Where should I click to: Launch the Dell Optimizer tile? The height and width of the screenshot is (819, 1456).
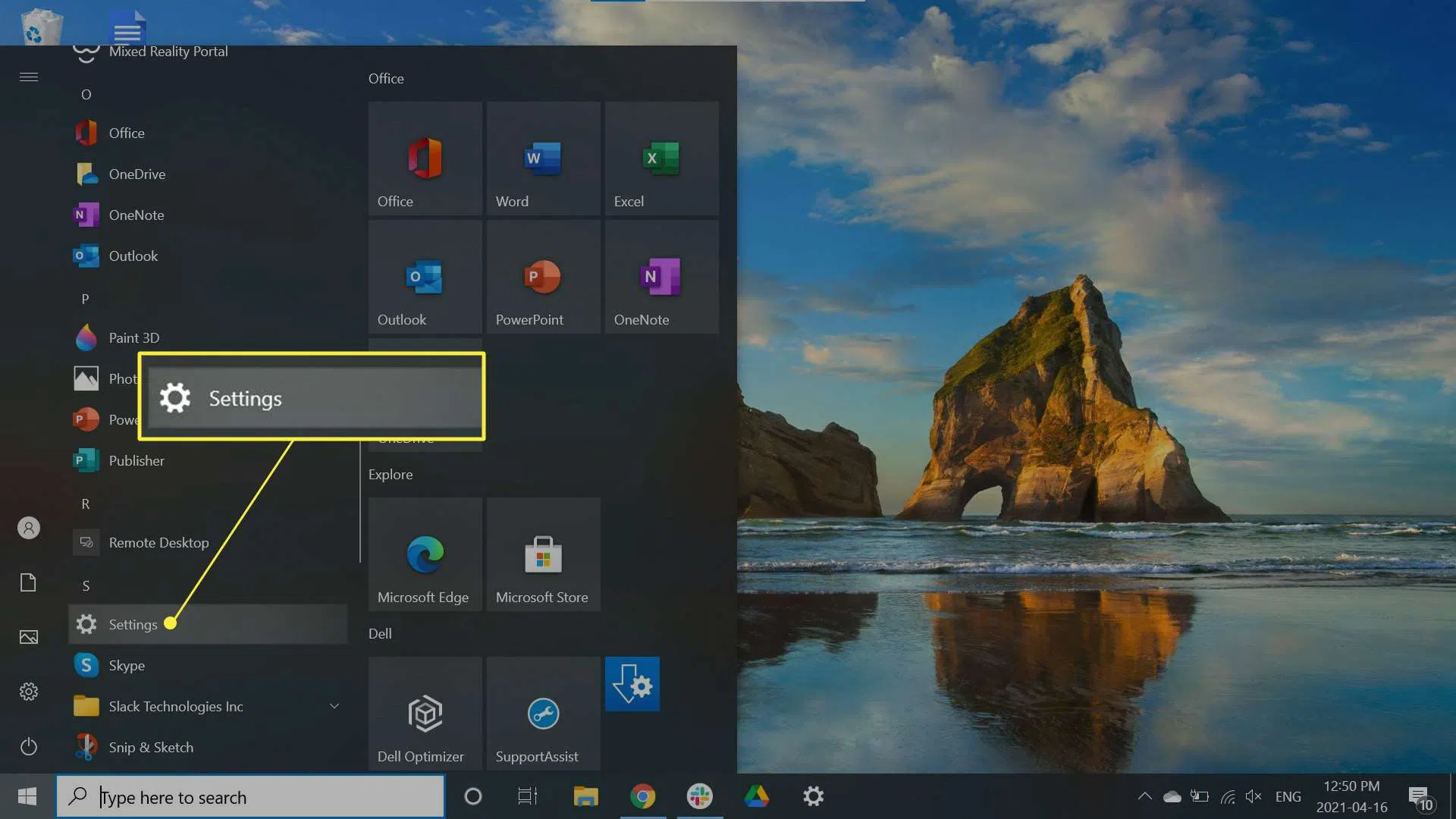click(425, 714)
